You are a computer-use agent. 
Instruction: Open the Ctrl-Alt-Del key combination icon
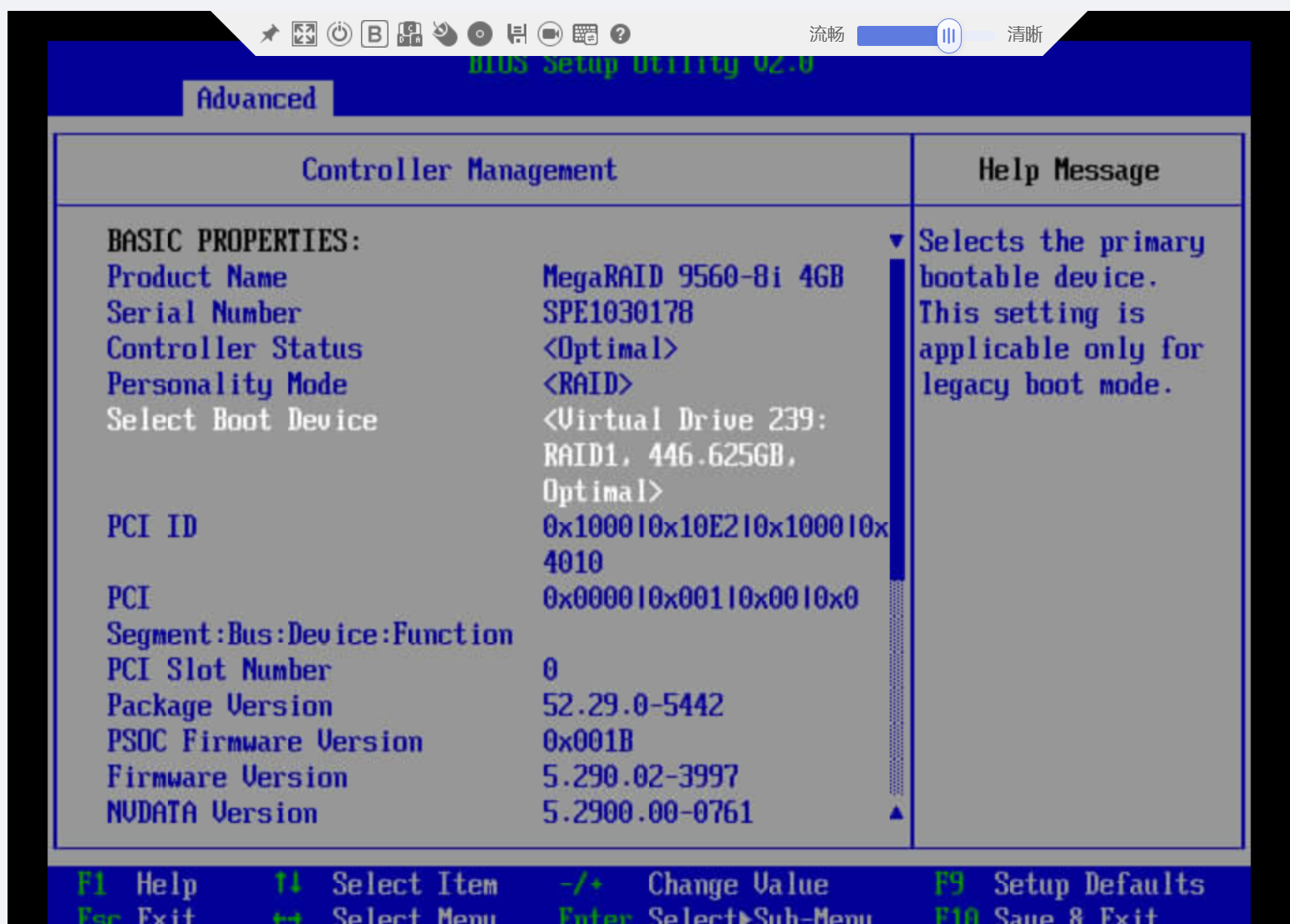click(409, 34)
